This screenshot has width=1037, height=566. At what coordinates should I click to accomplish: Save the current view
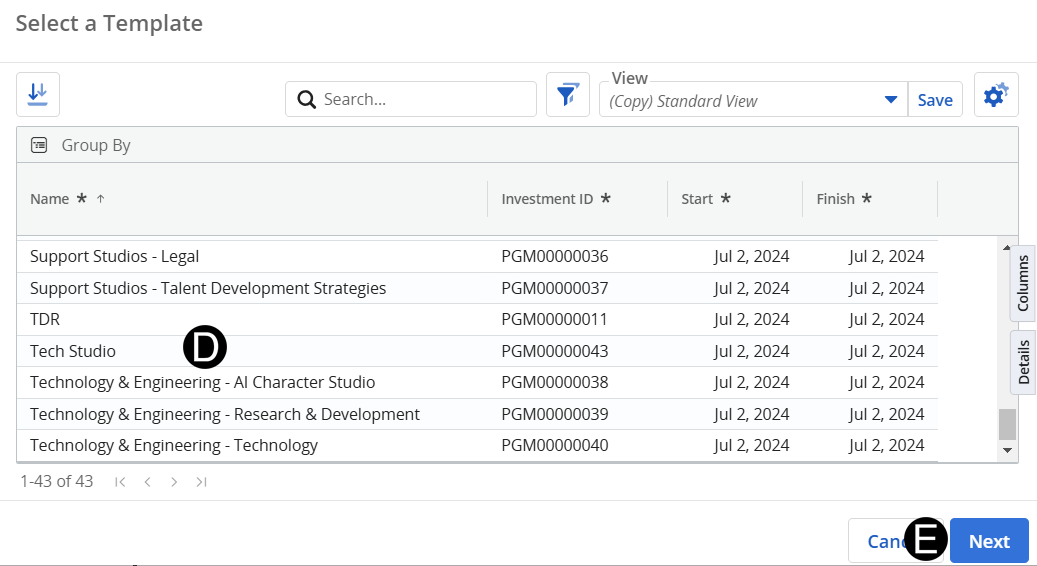(935, 100)
